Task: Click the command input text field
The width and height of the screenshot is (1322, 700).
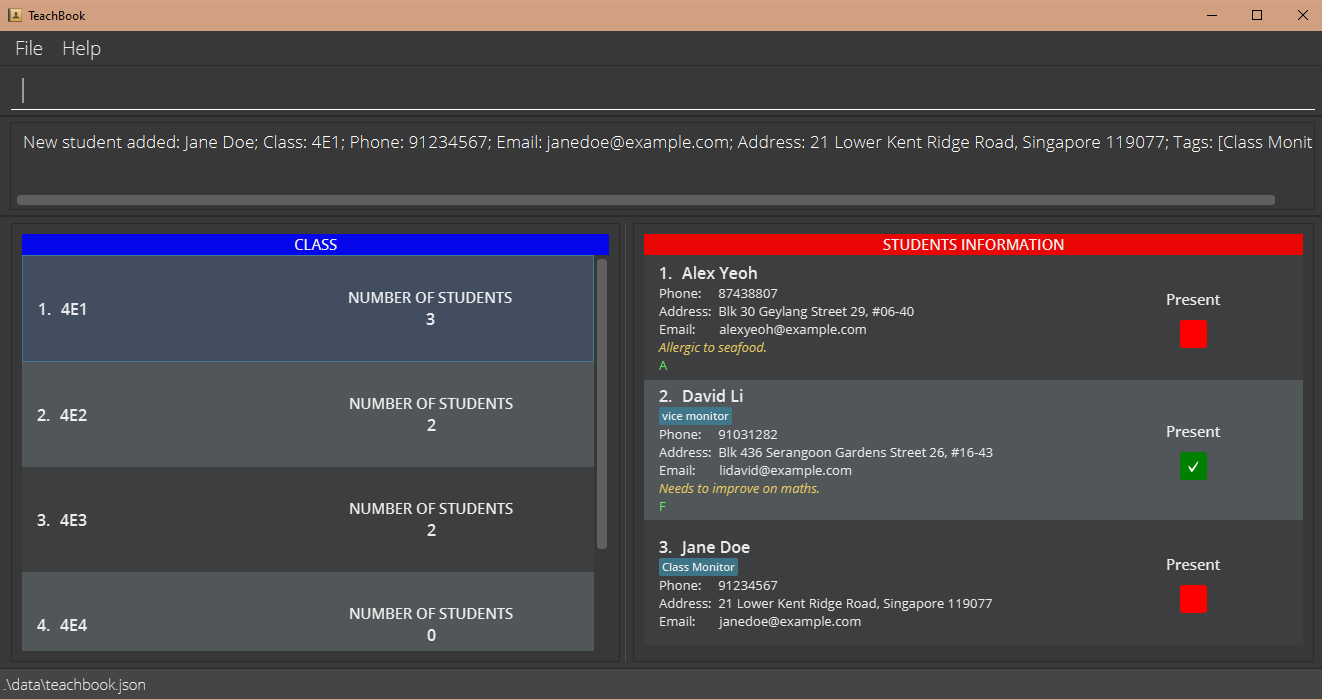Action: 660,91
